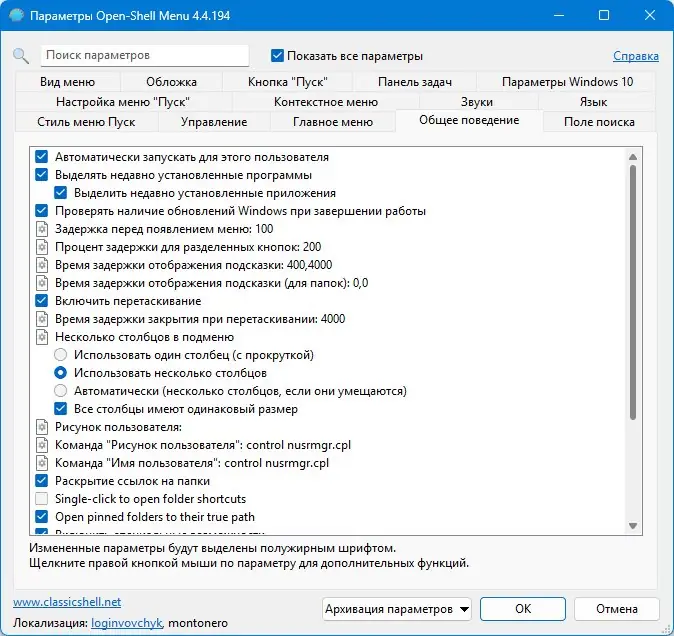Open the 'Справка' help link
674x636 pixels.
coord(636,56)
